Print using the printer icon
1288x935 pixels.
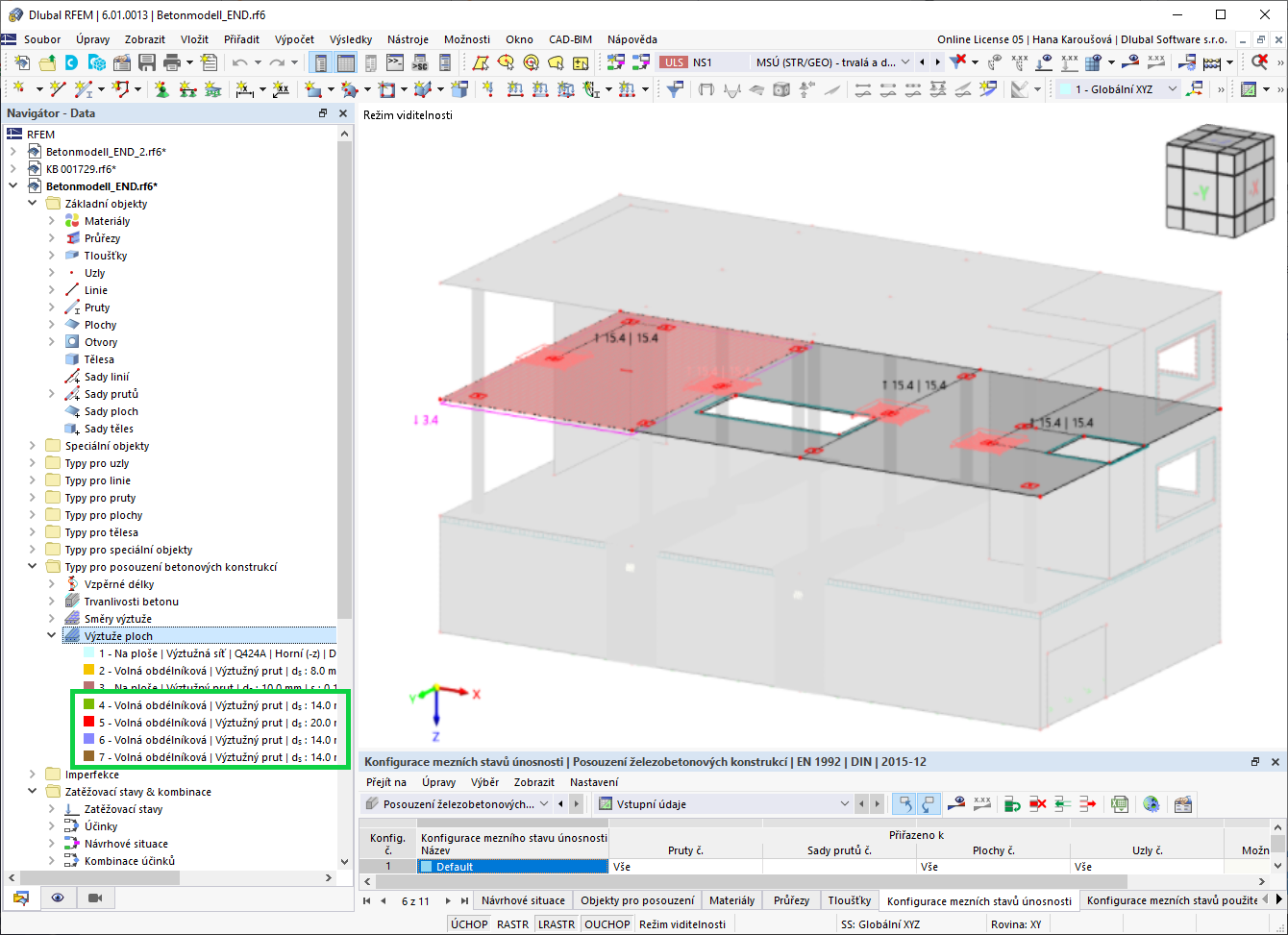coord(172,62)
